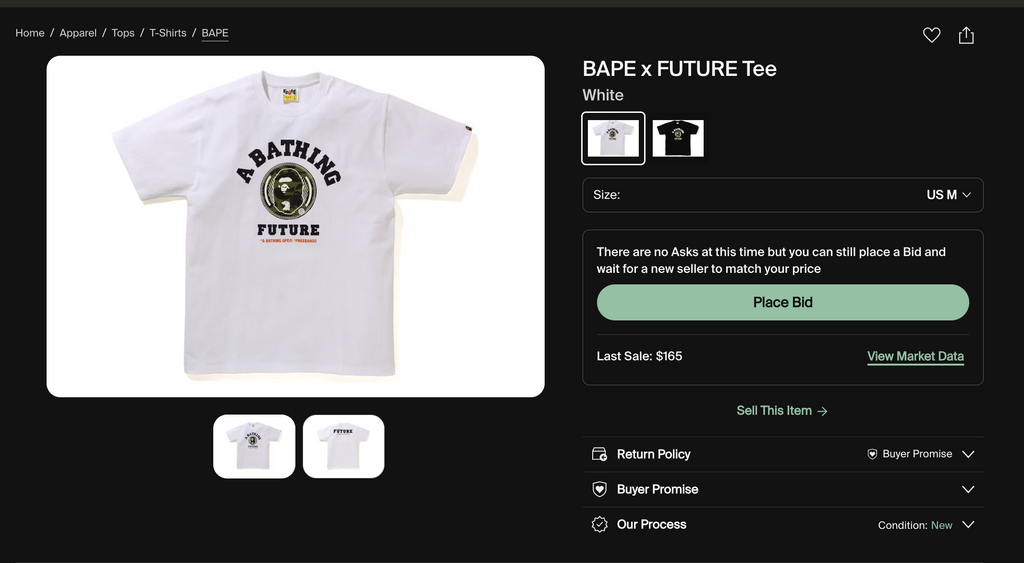The height and width of the screenshot is (563, 1024).
Task: Click the Our Process verified badge icon
Action: tap(600, 524)
